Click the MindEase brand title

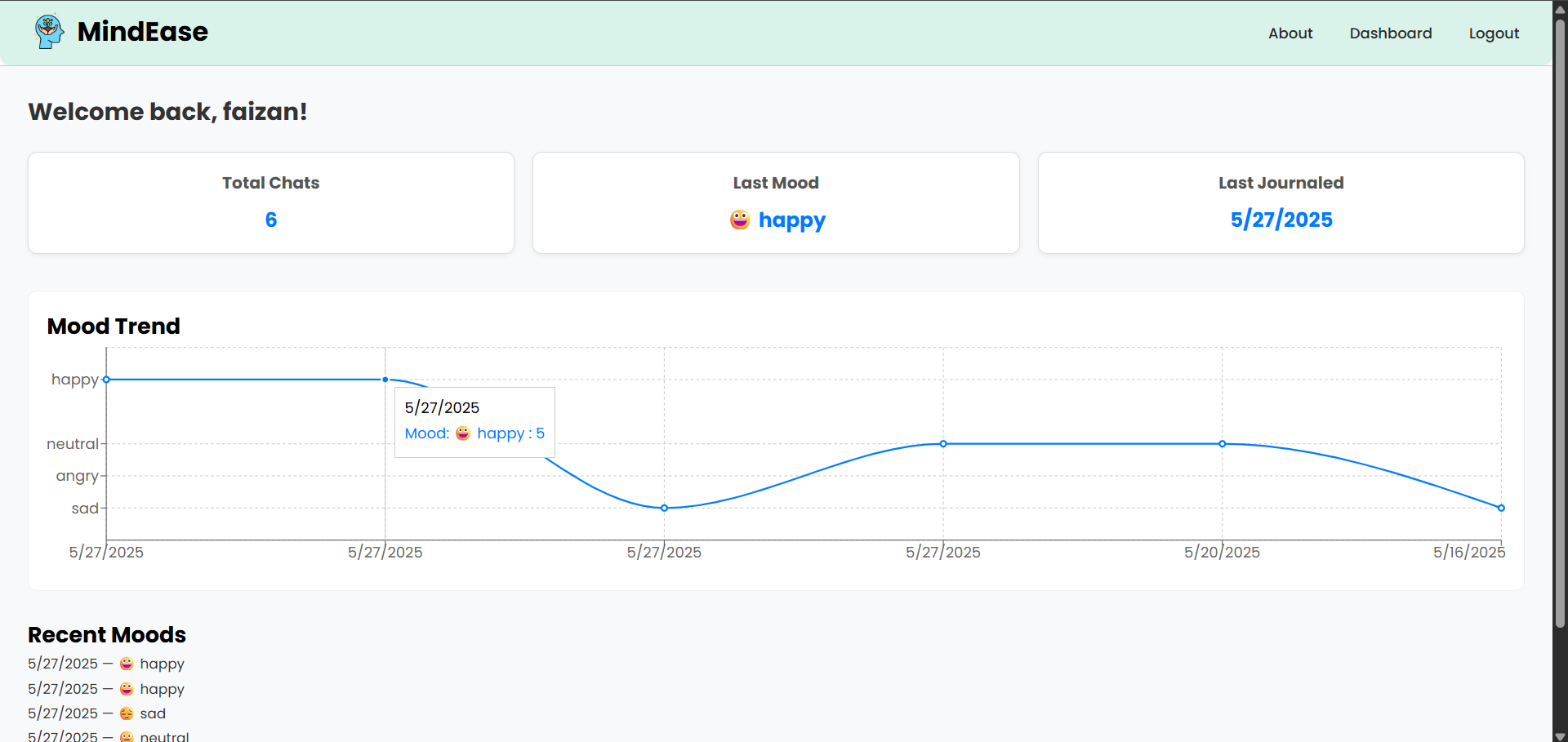[143, 32]
